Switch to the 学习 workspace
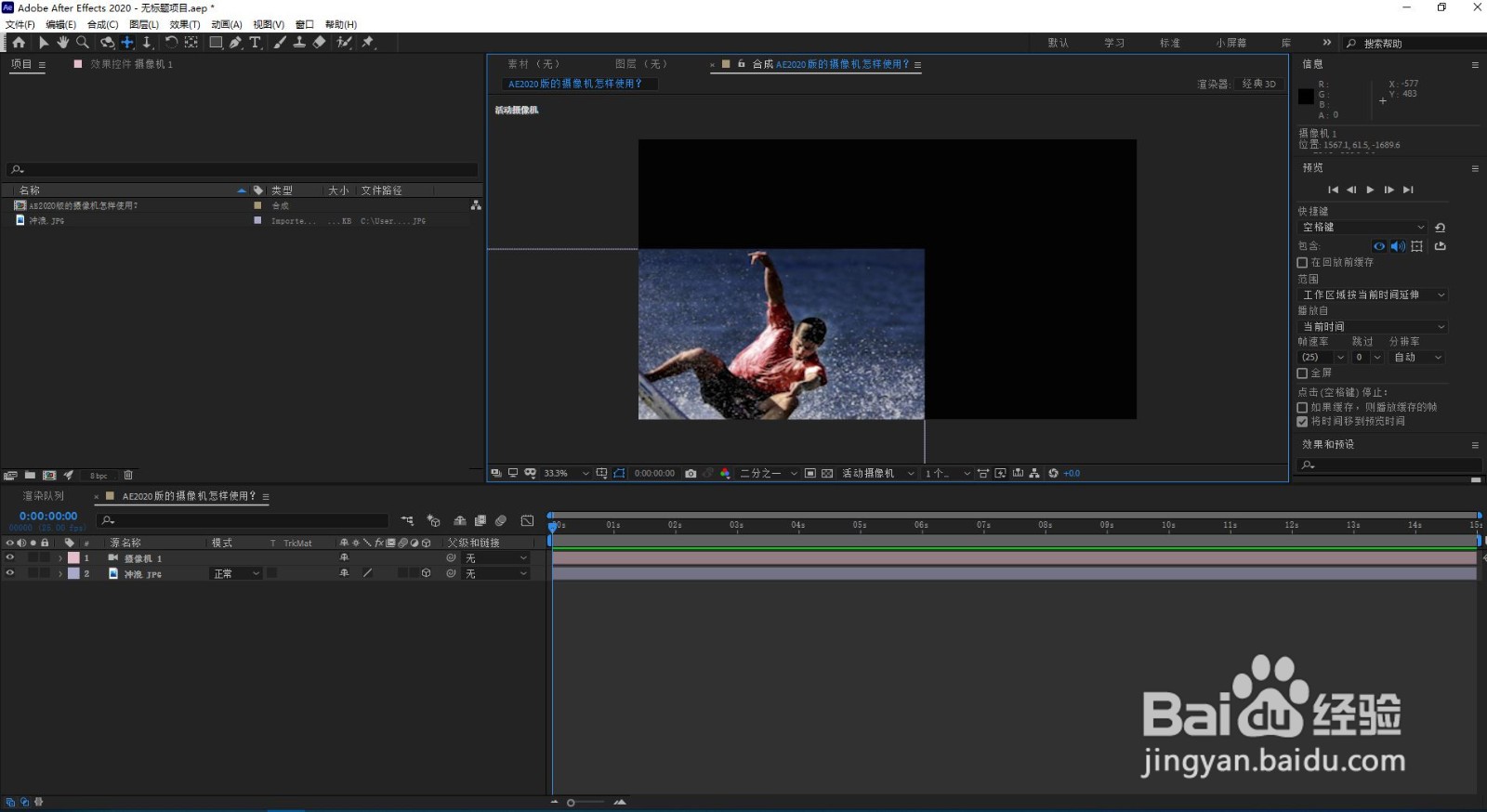Viewport: 1487px width, 812px height. click(1114, 43)
